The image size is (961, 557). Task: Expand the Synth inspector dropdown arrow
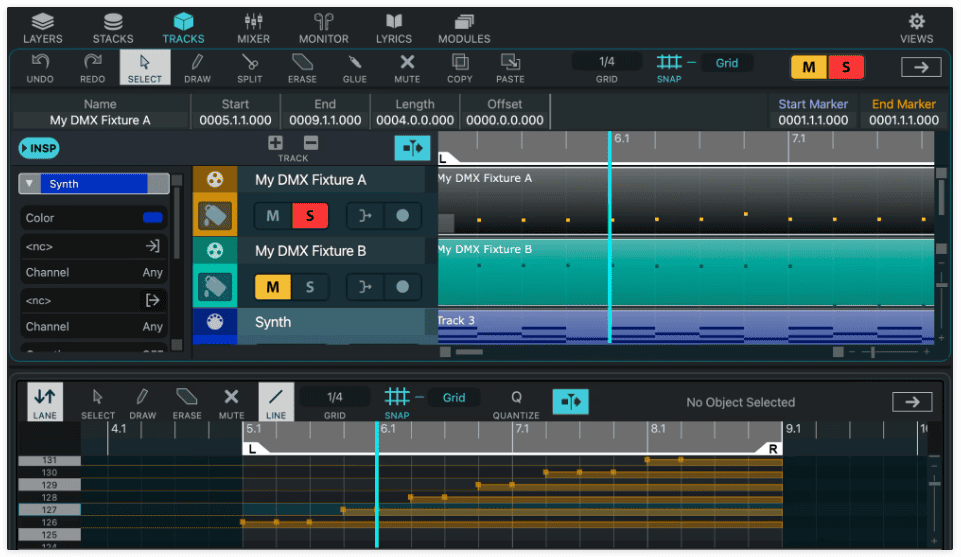(x=29, y=184)
